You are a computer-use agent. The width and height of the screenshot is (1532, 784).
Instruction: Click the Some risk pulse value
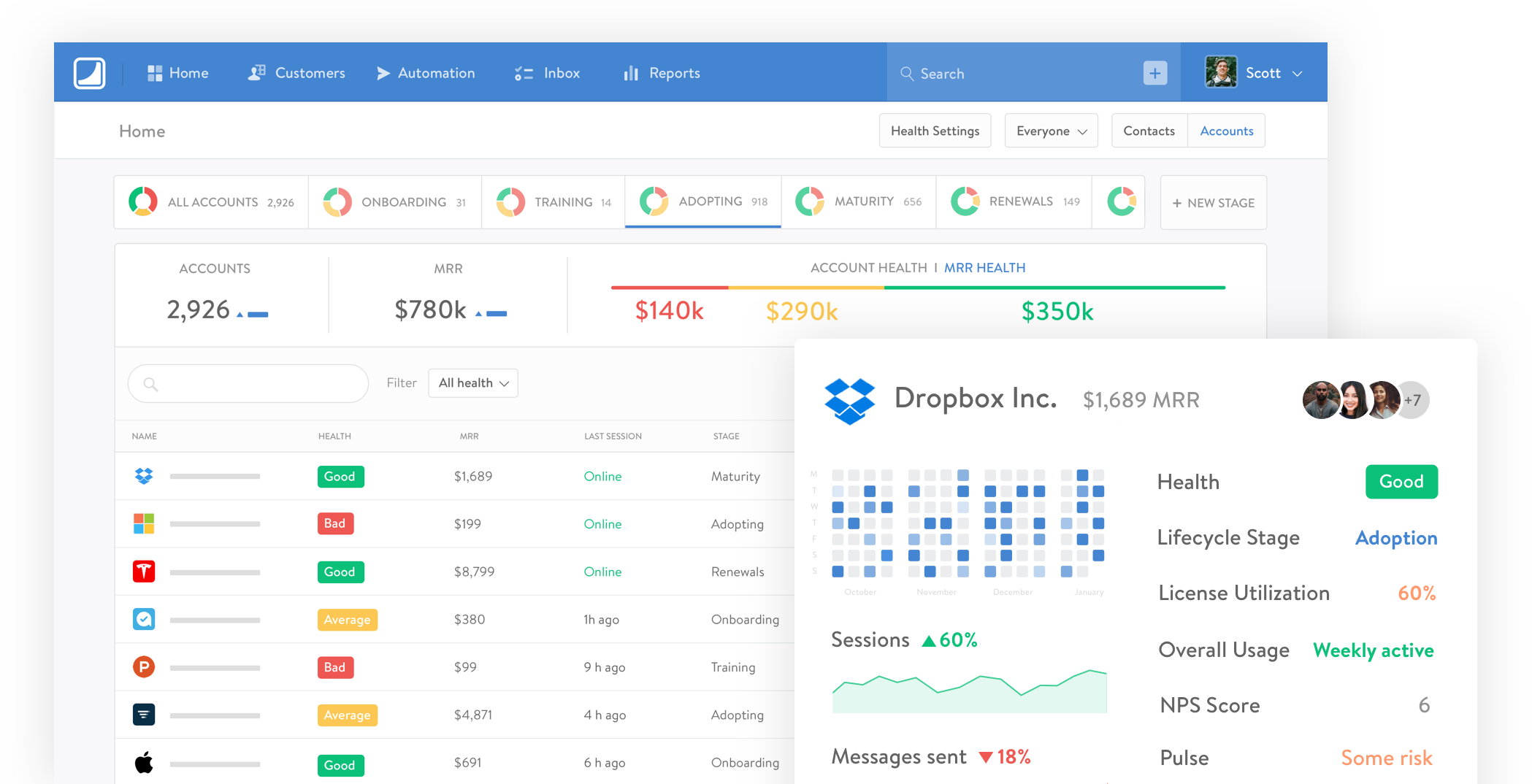click(1387, 758)
